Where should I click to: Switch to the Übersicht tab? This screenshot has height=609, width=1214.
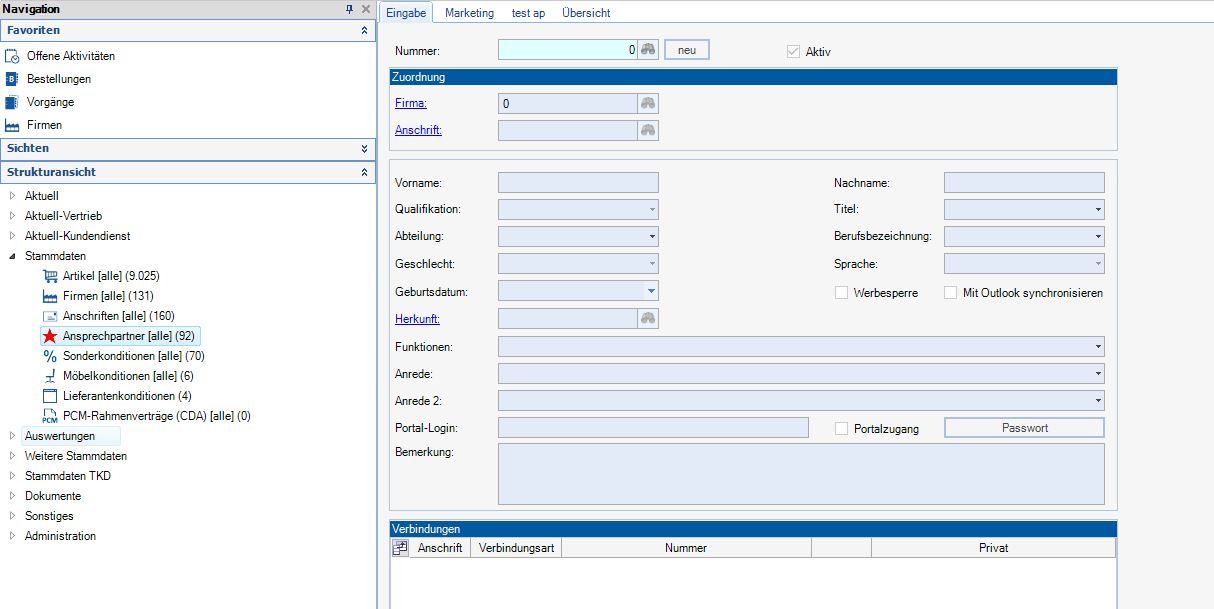[586, 13]
